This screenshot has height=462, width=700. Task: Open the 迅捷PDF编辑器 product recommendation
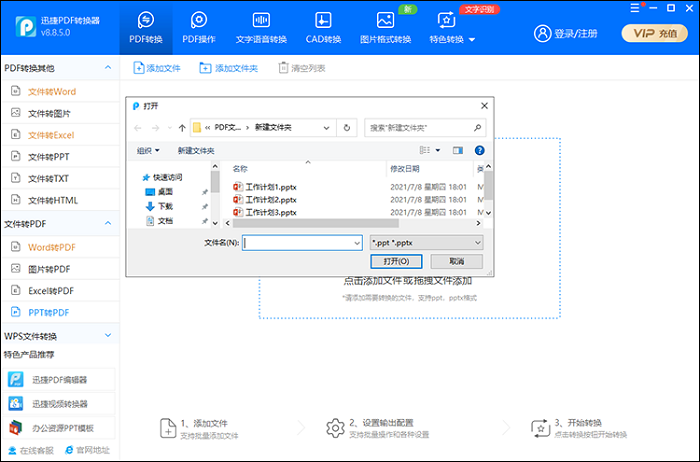pos(59,380)
